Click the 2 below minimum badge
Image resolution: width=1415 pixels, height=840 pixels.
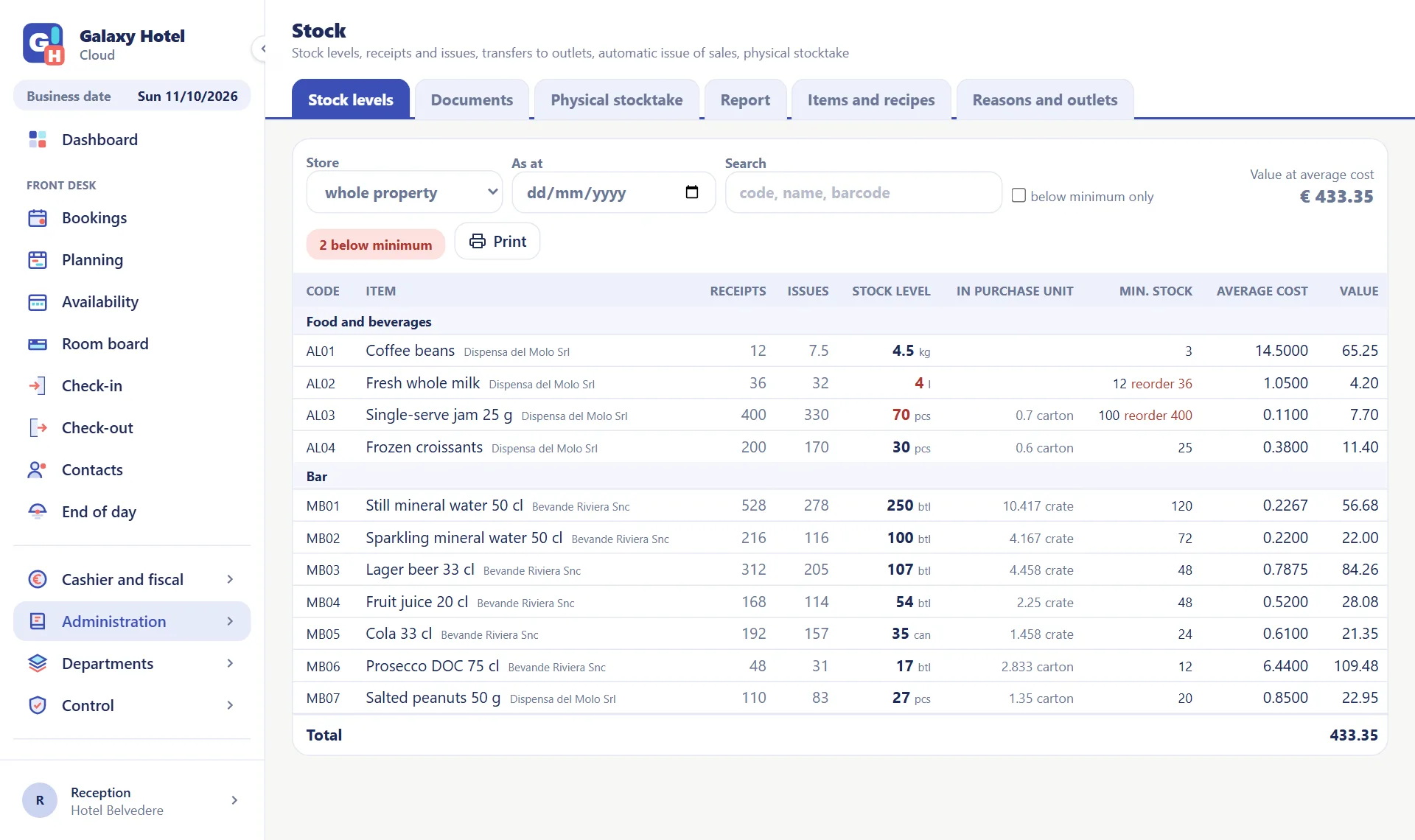click(376, 245)
